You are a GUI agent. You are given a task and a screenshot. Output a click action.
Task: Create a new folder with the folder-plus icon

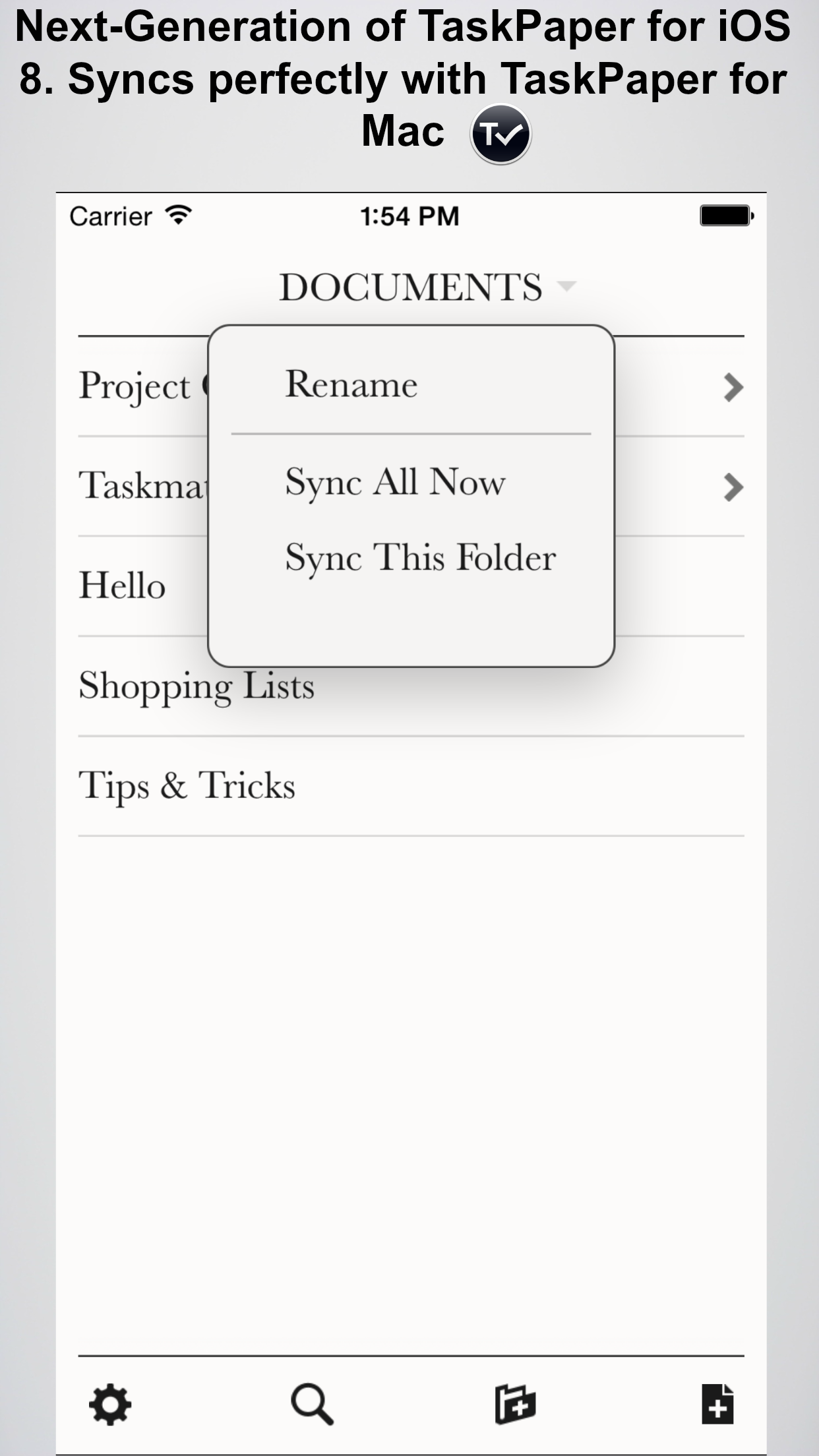pyautogui.click(x=515, y=1405)
